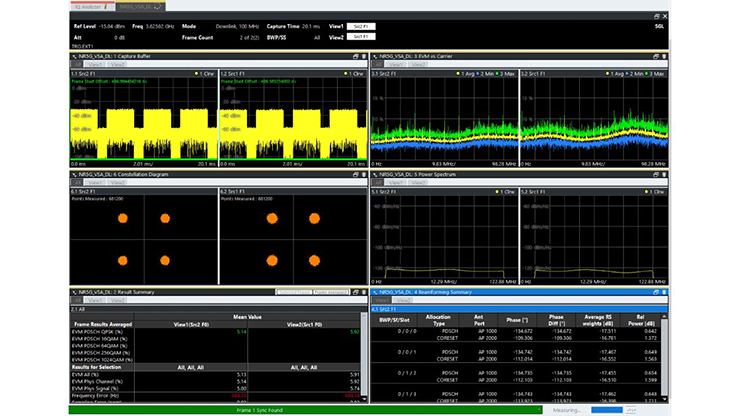Undock the Beamforming Summary panel
Image resolution: width=740 pixels, height=416 pixels.
click(656, 291)
